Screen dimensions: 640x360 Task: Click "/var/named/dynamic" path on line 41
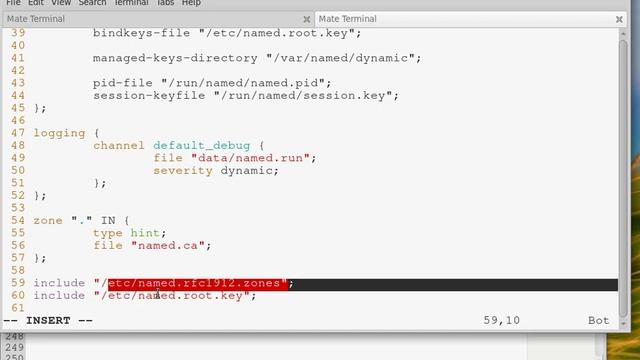click(340, 58)
